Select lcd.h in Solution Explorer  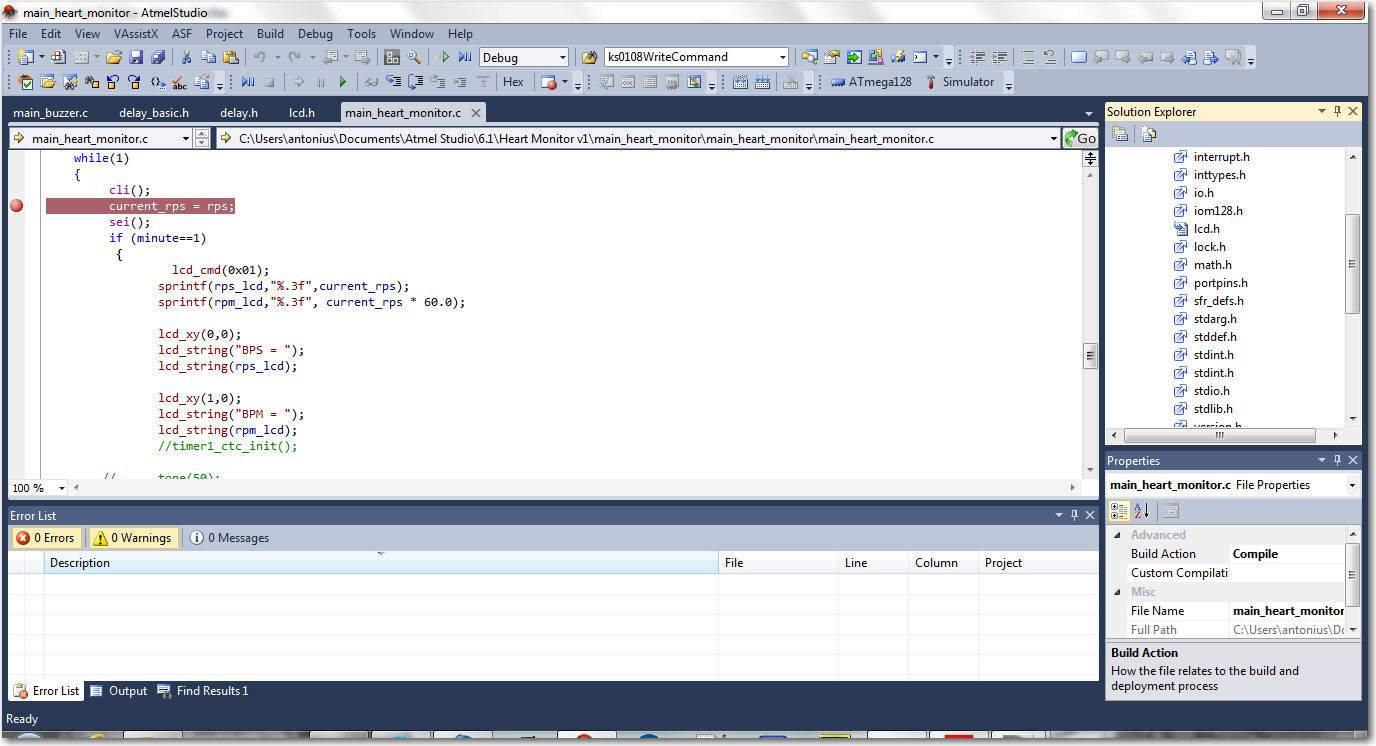pos(1206,229)
